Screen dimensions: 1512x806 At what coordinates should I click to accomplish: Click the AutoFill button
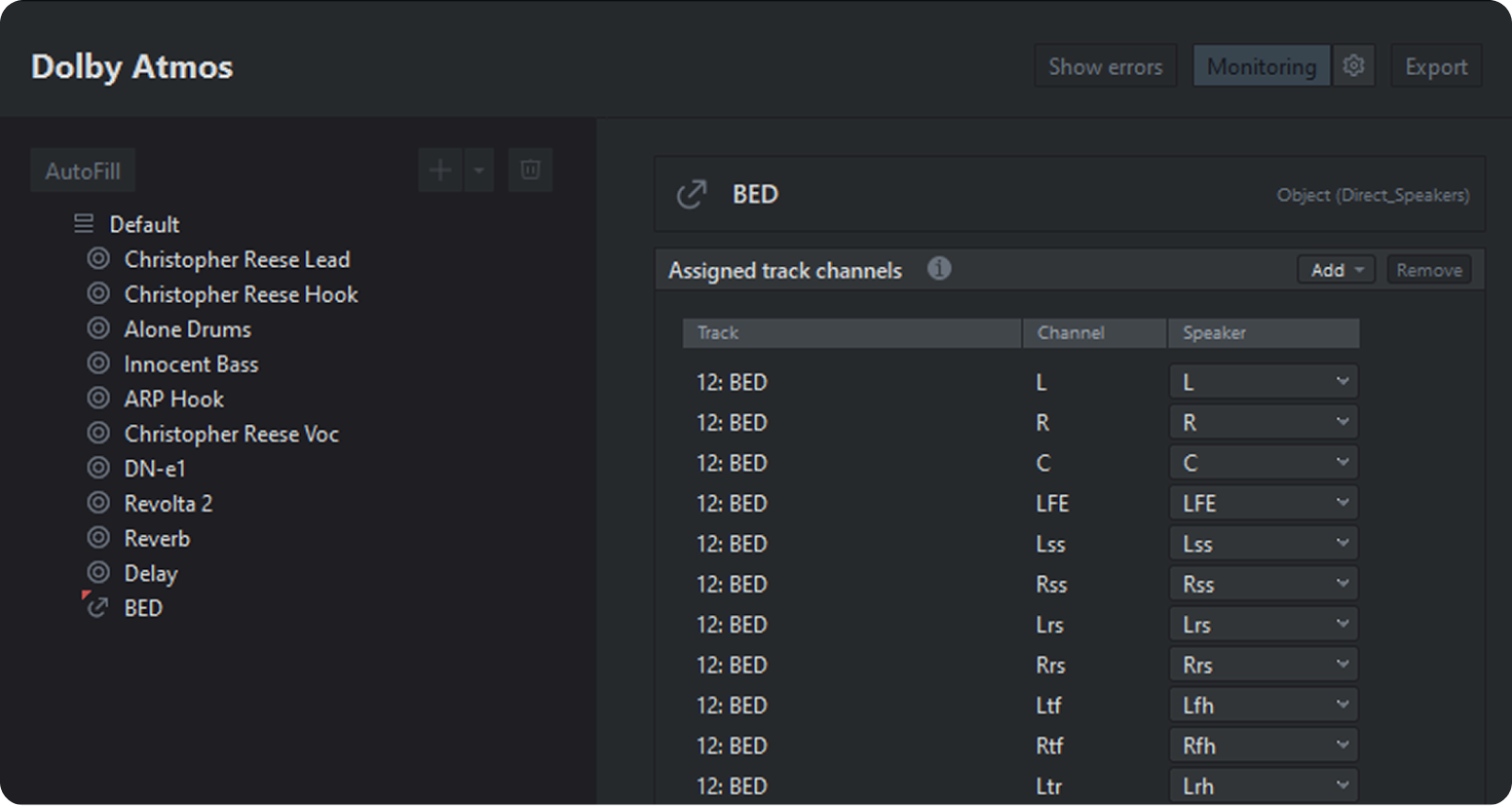pyautogui.click(x=83, y=171)
